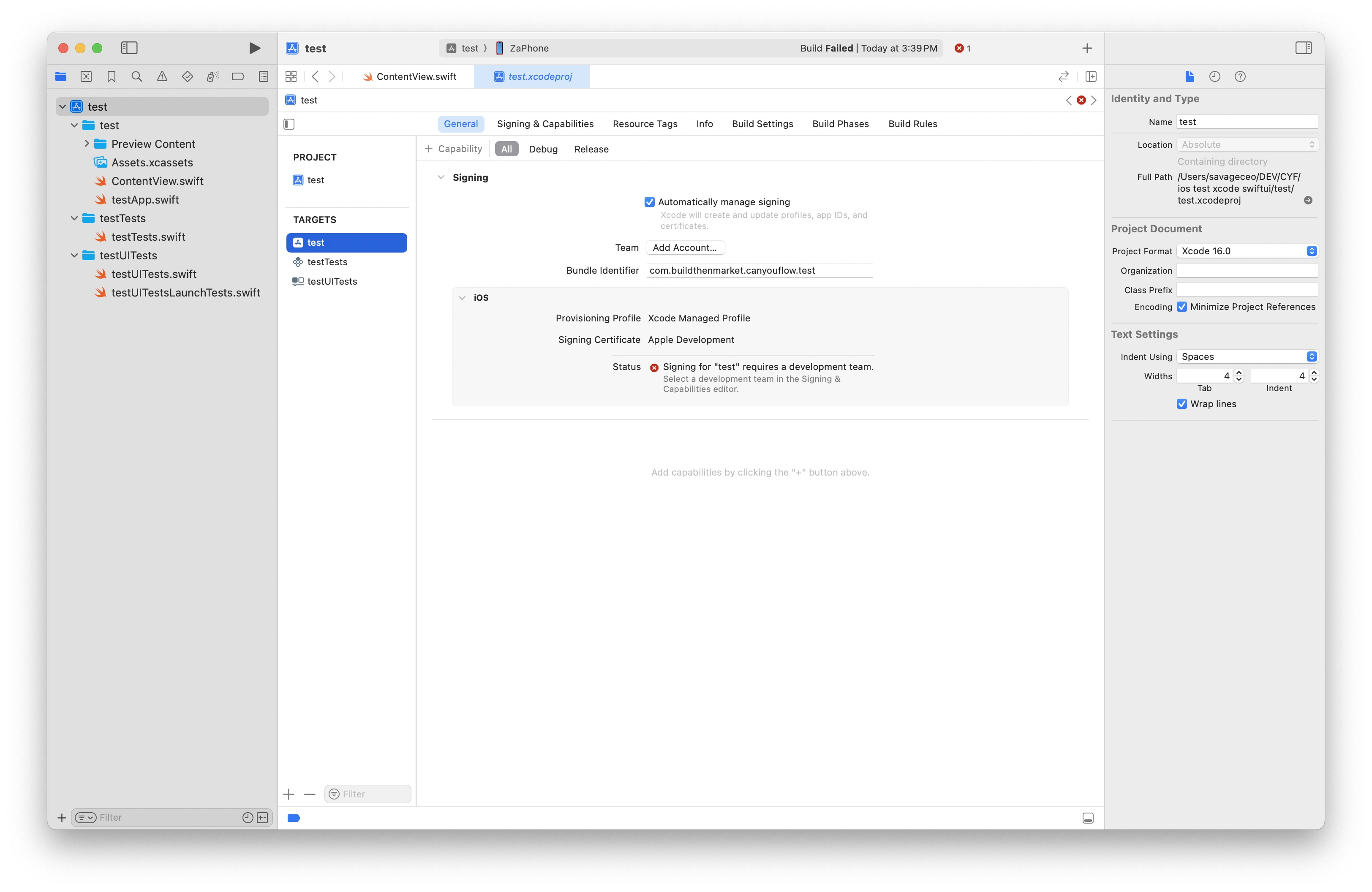Open the Indent Using dropdown
Screen dimensions: 1372x892
tap(1247, 356)
